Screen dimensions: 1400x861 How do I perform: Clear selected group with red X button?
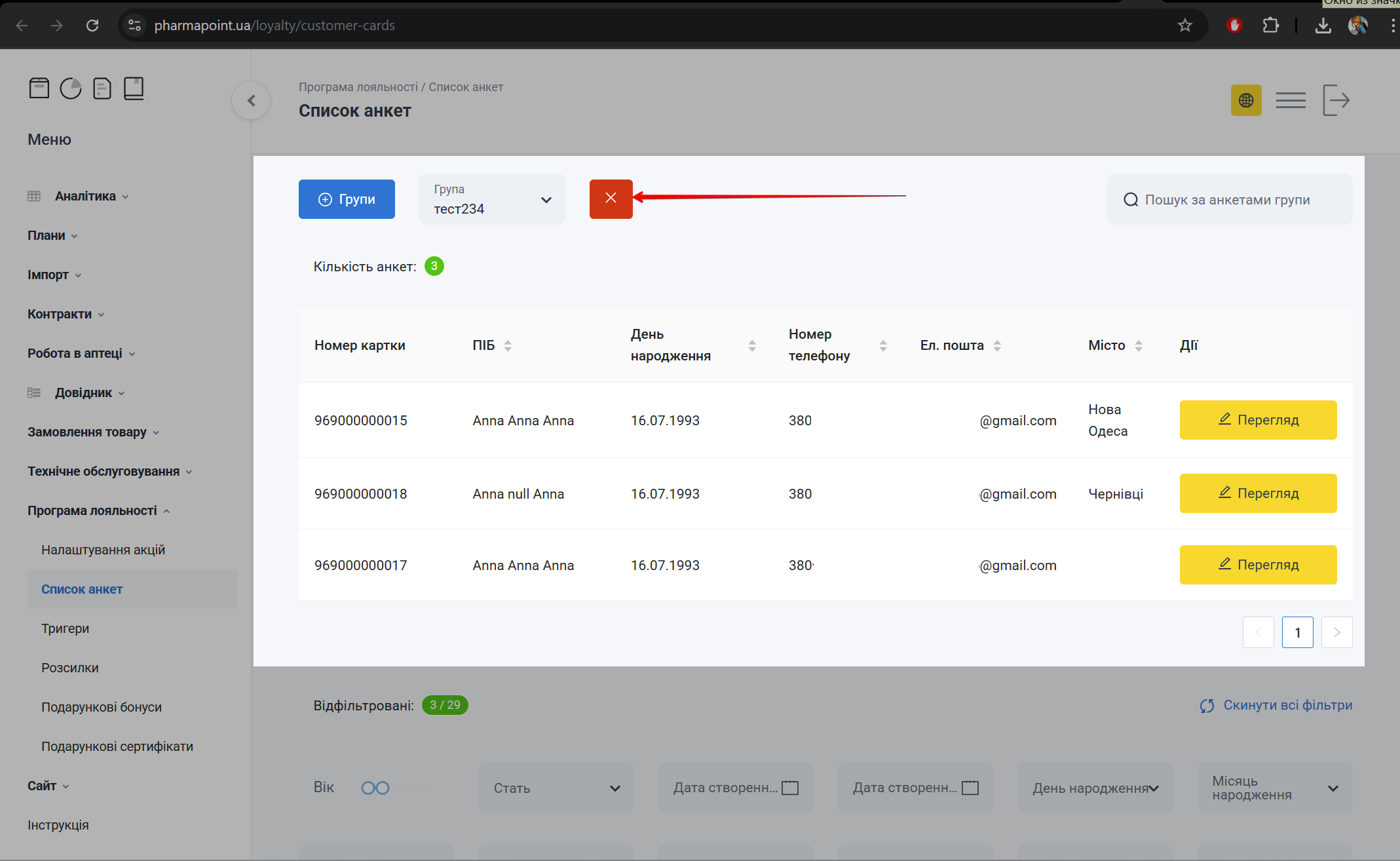click(611, 199)
